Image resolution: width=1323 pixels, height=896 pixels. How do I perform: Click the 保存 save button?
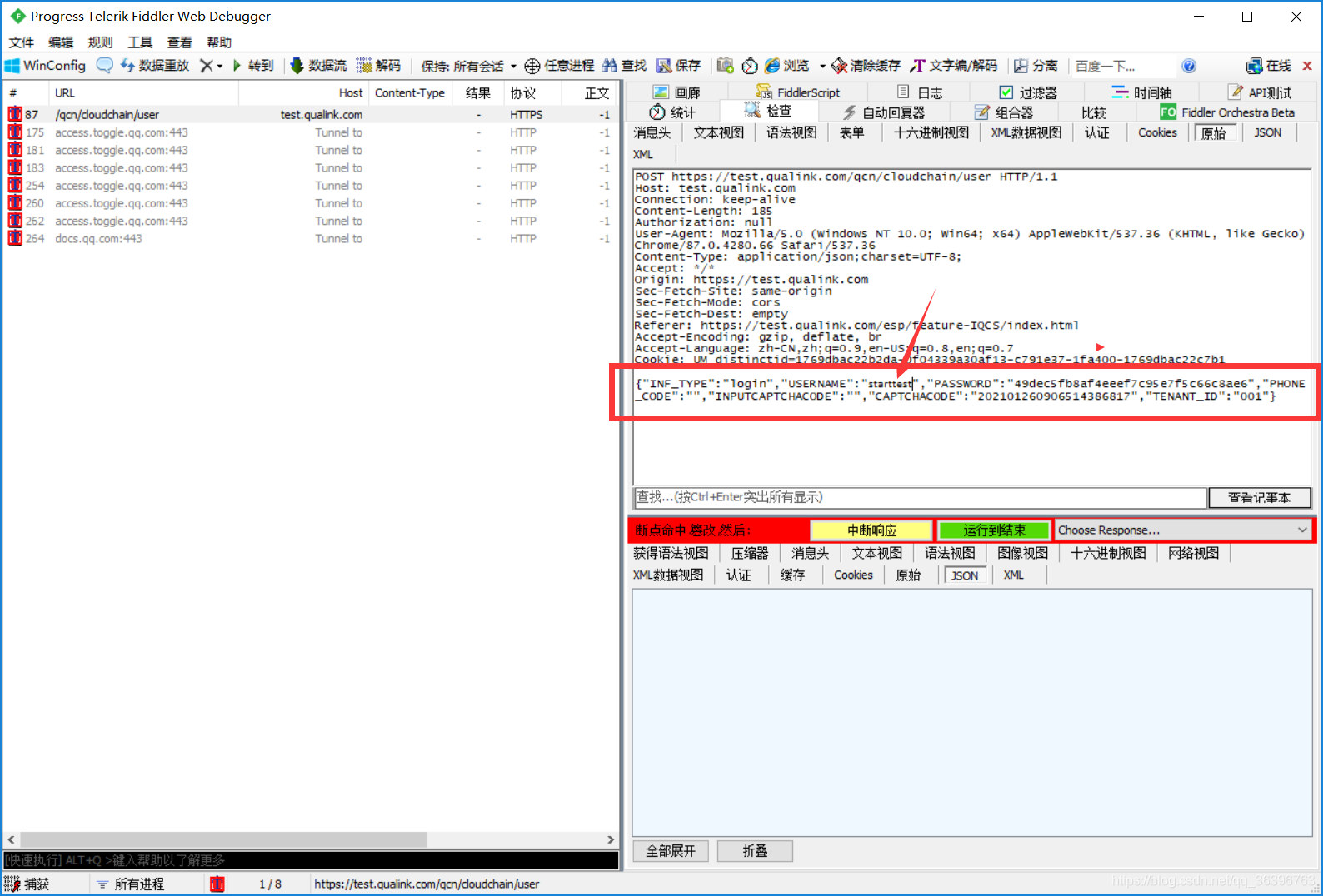point(678,66)
